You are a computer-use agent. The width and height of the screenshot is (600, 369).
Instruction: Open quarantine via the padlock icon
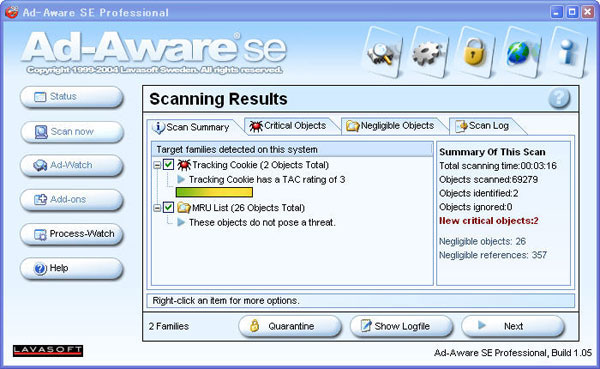pyautogui.click(x=475, y=53)
